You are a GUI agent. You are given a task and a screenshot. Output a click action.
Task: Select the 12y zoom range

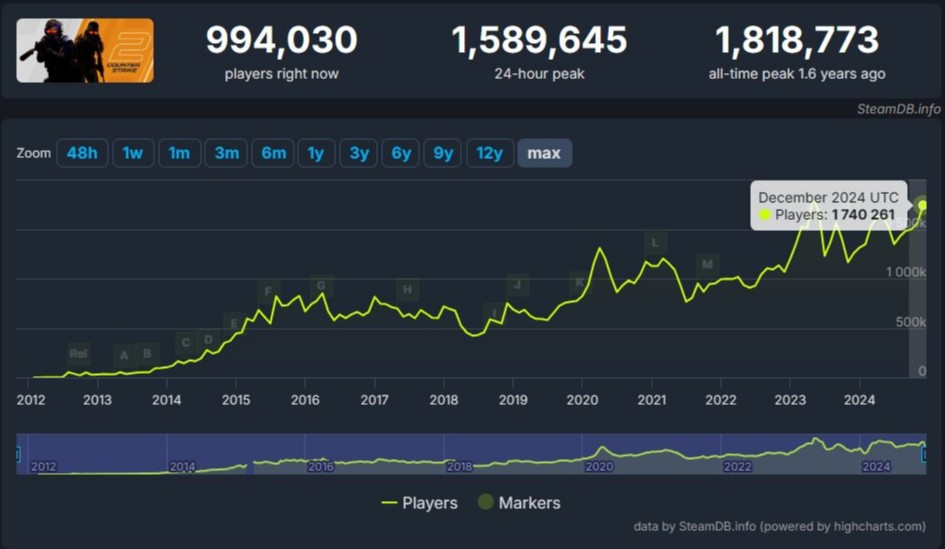point(489,153)
